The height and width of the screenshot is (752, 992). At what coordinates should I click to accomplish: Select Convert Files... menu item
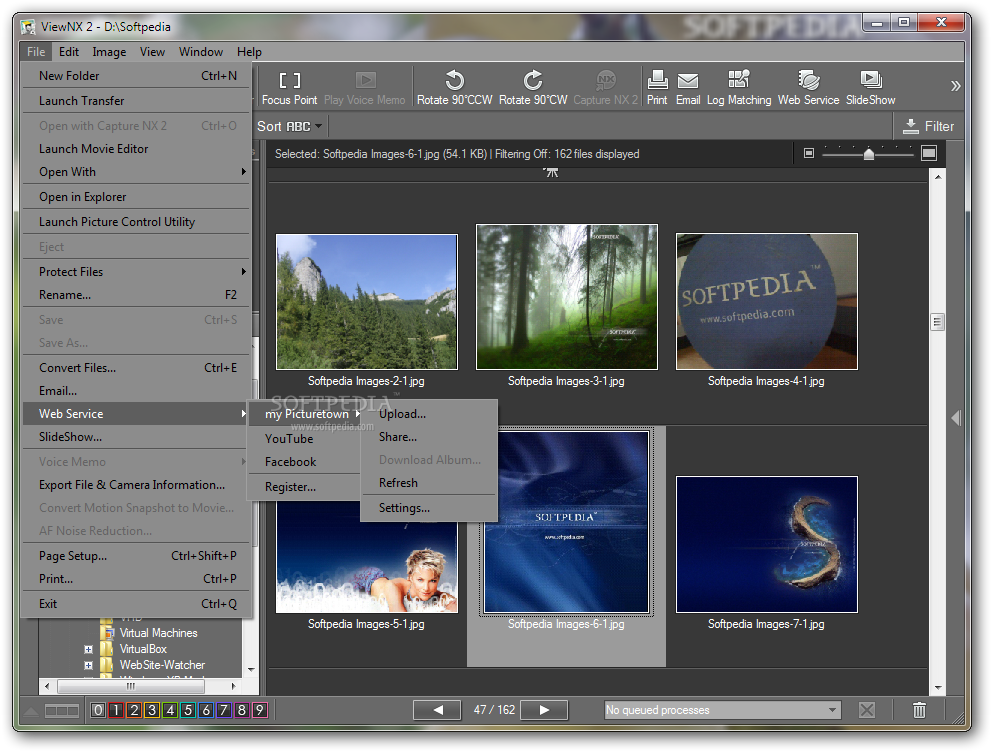(136, 368)
